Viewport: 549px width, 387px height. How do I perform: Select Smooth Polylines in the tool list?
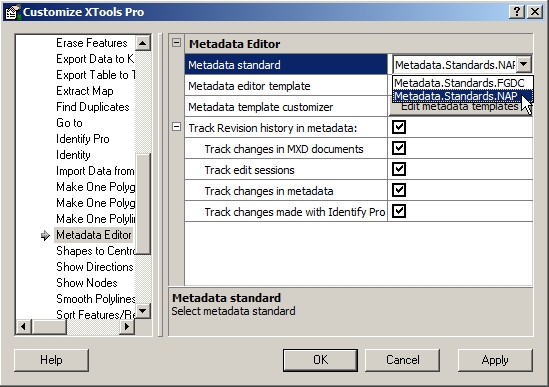(x=95, y=299)
